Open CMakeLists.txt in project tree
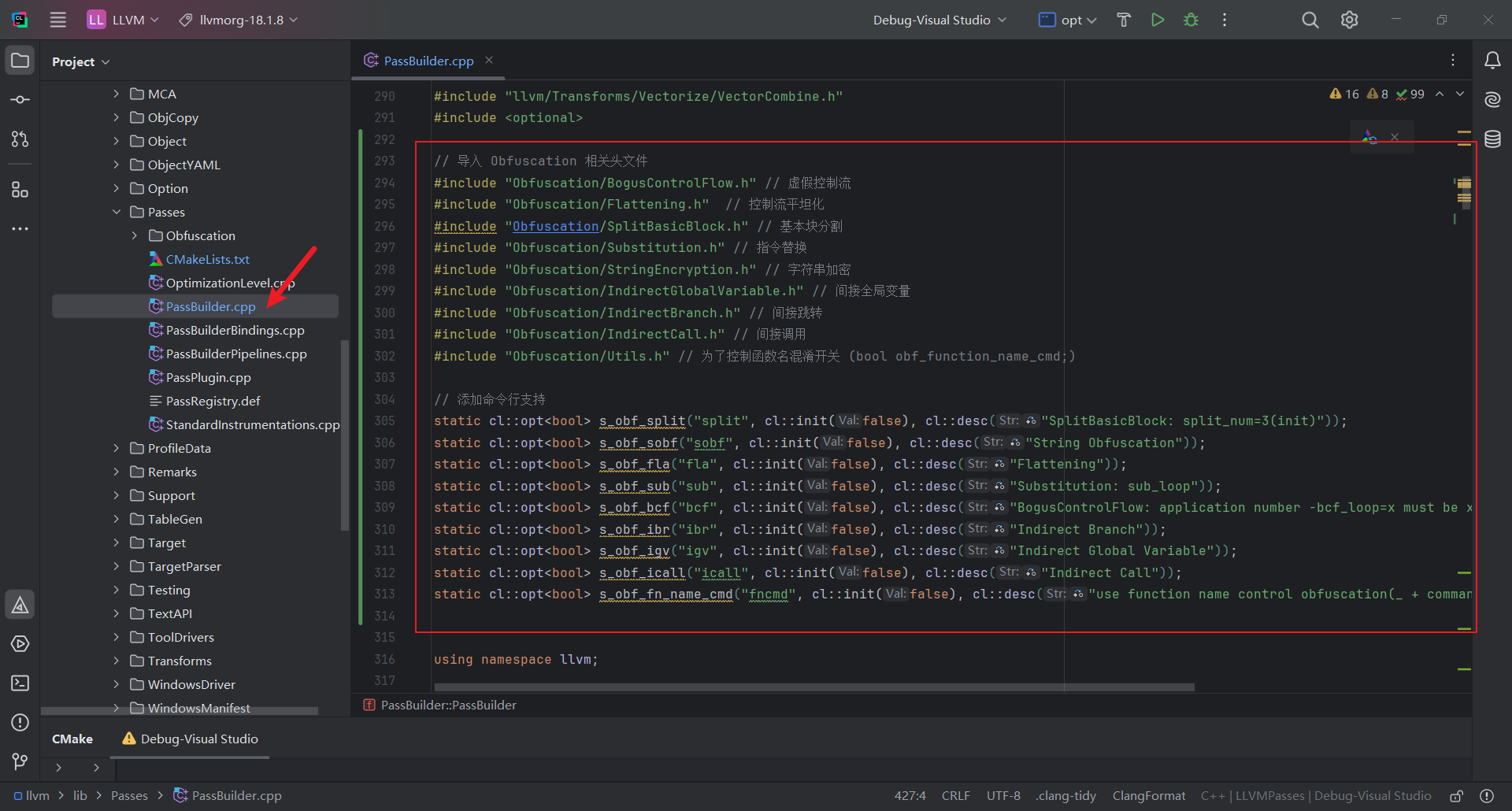 coord(199,259)
